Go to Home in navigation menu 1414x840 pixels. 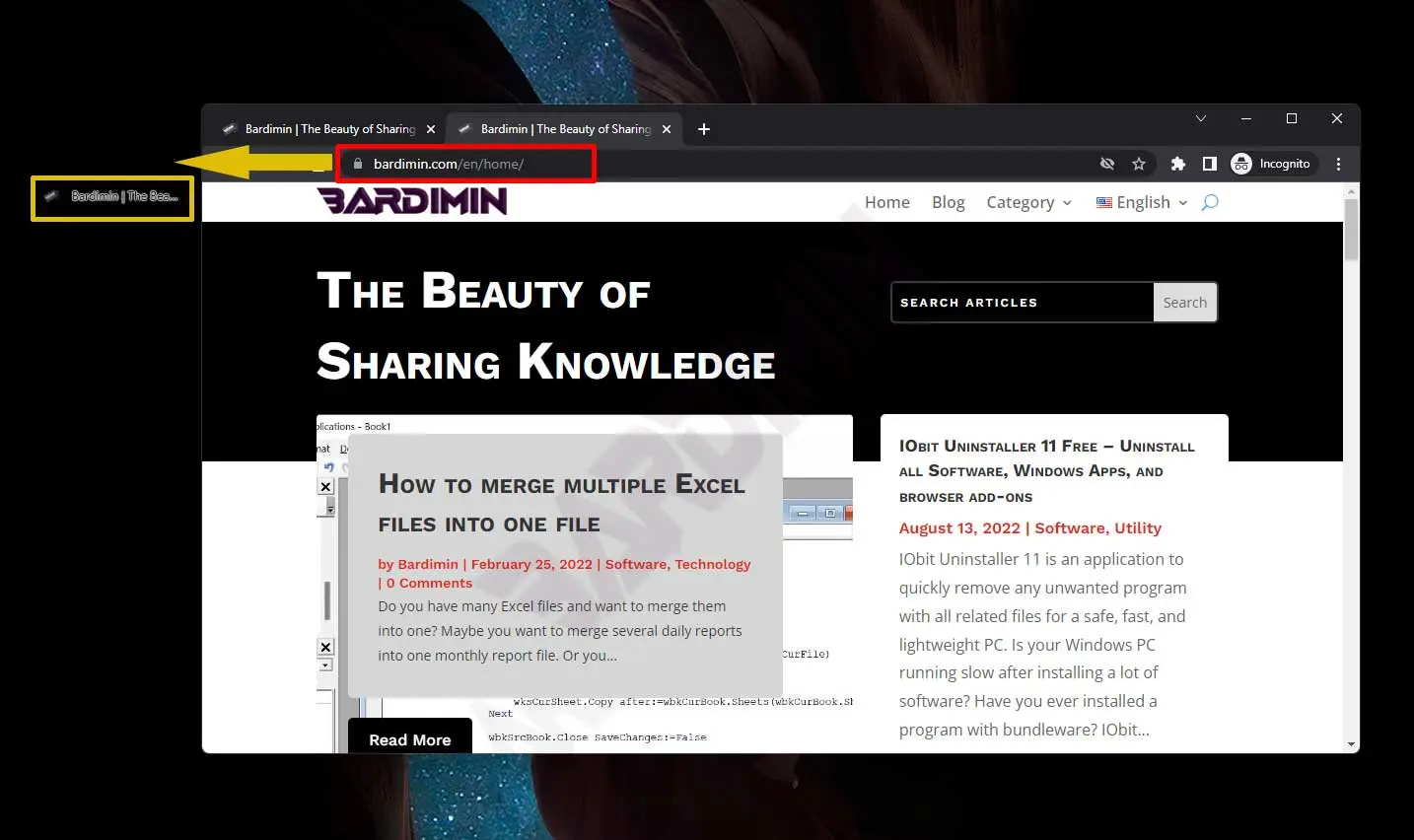pyautogui.click(x=886, y=202)
